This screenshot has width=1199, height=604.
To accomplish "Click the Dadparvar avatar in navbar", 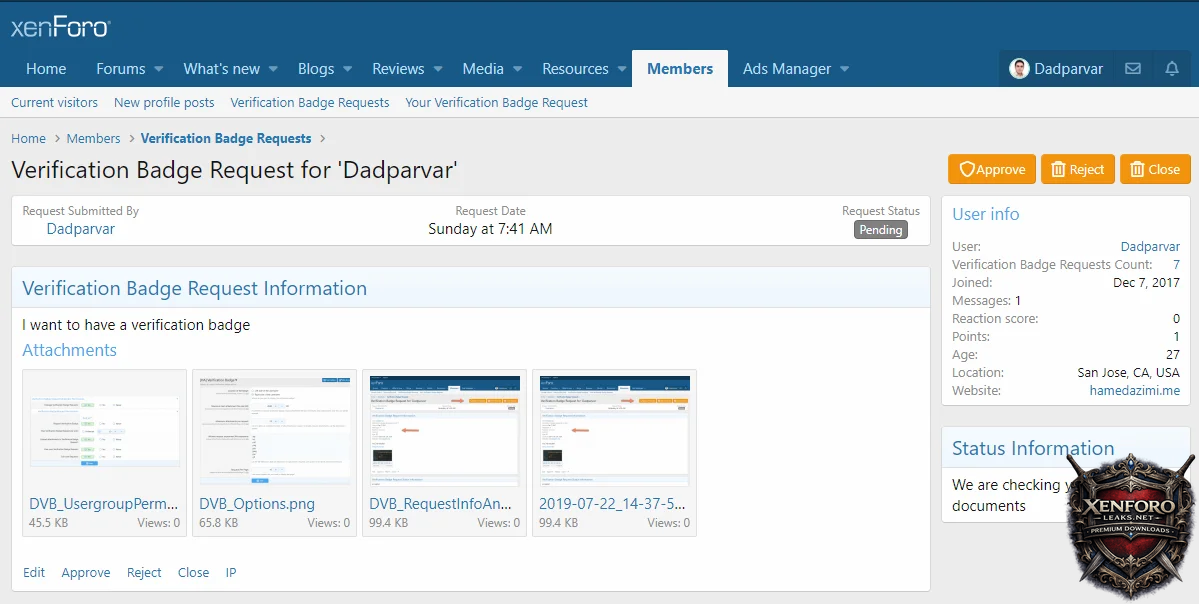I will (x=1019, y=69).
